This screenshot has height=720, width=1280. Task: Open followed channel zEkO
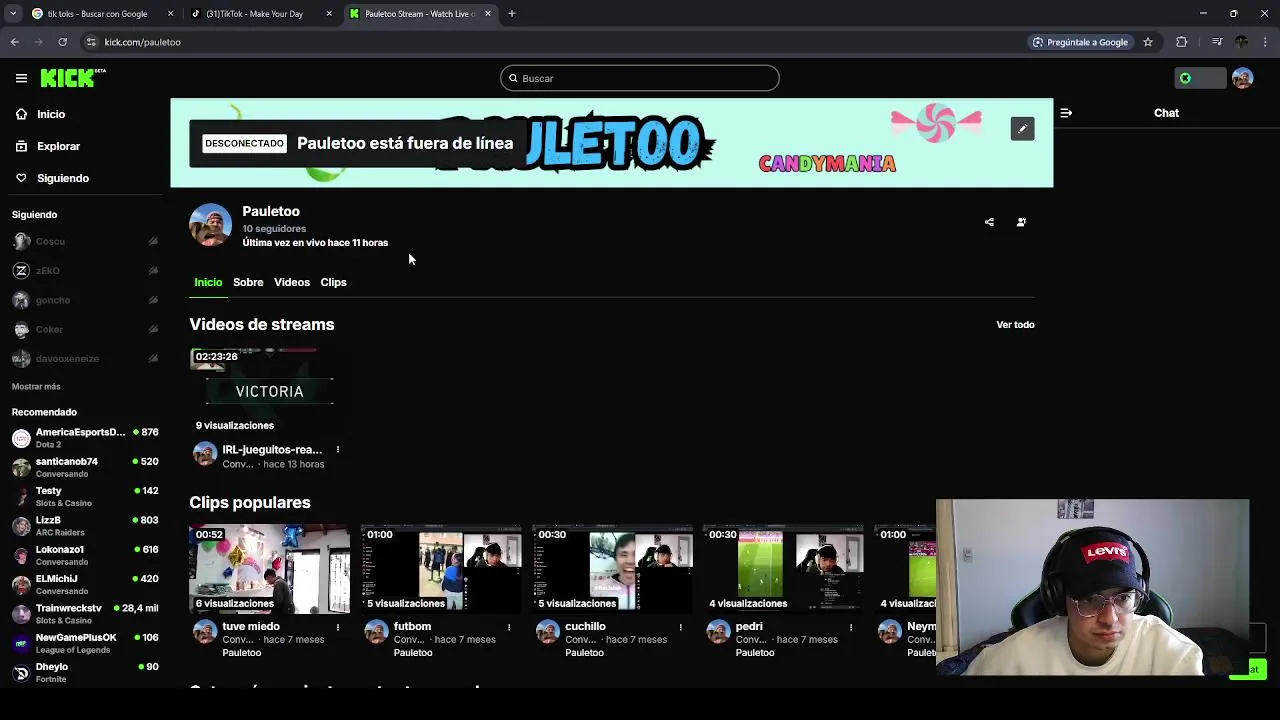pos(85,271)
